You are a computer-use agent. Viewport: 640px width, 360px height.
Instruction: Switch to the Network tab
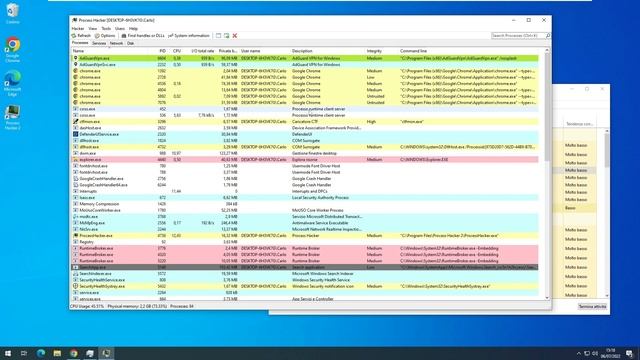coord(116,43)
